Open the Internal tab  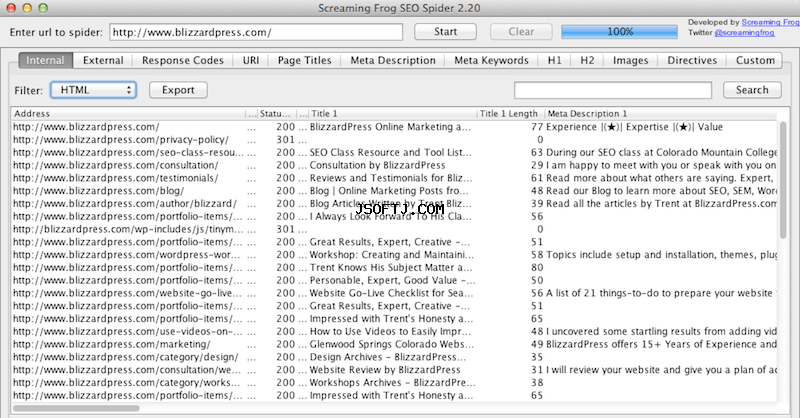(x=45, y=60)
